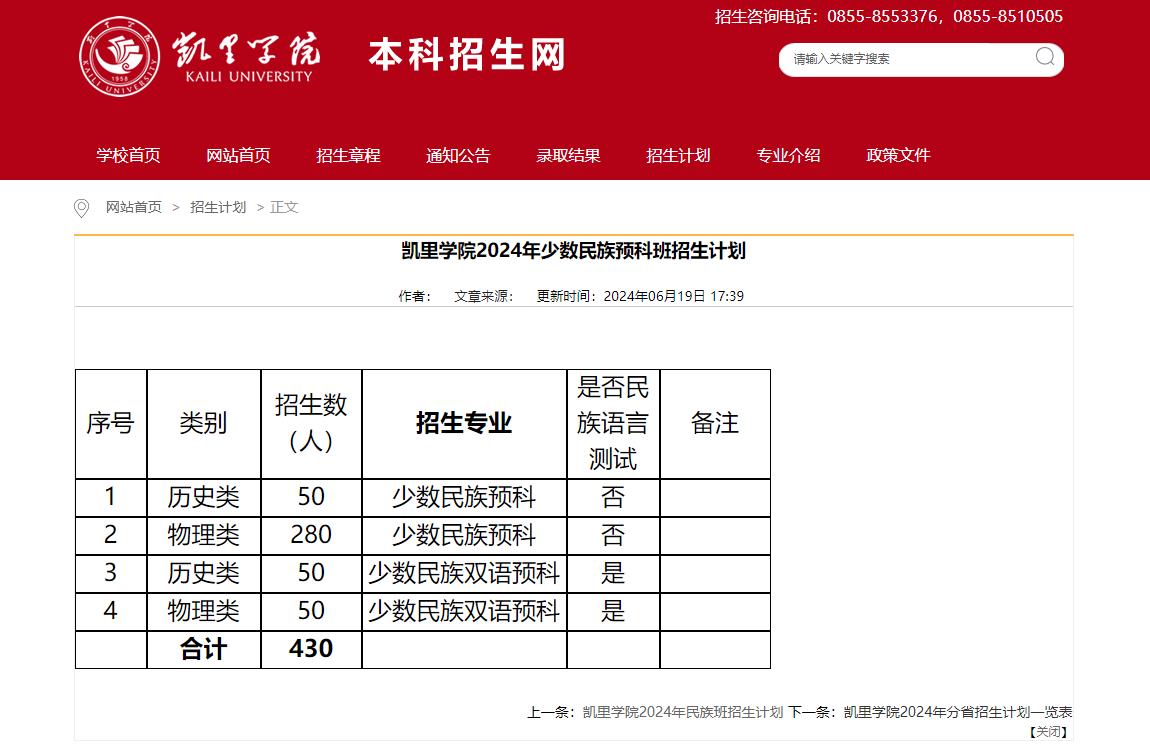Viewport: 1150px width, 750px height.
Task: Go to 专业介绍 navigation item
Action: (788, 155)
